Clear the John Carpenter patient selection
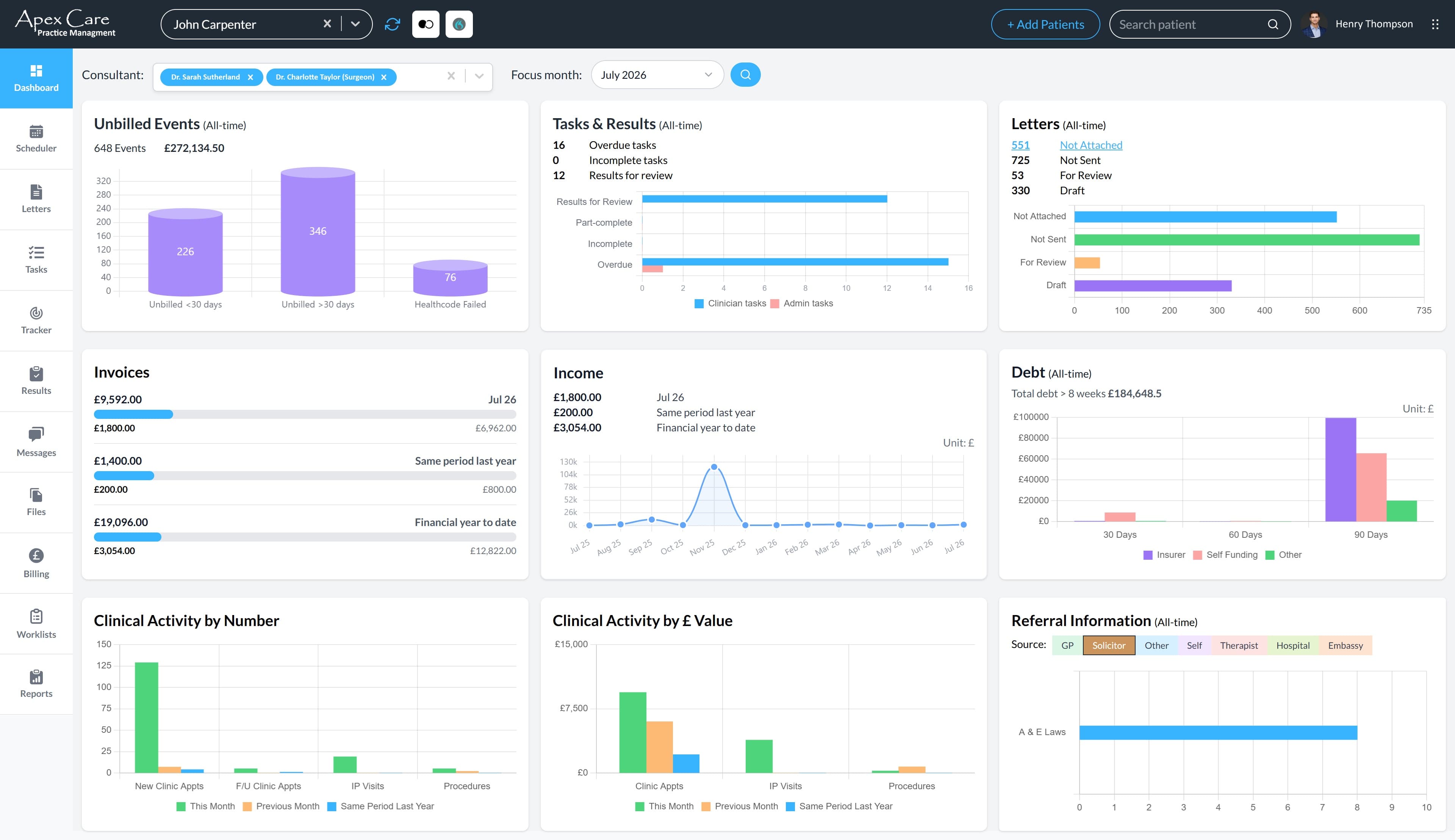This screenshot has height=840, width=1455. pyautogui.click(x=327, y=23)
